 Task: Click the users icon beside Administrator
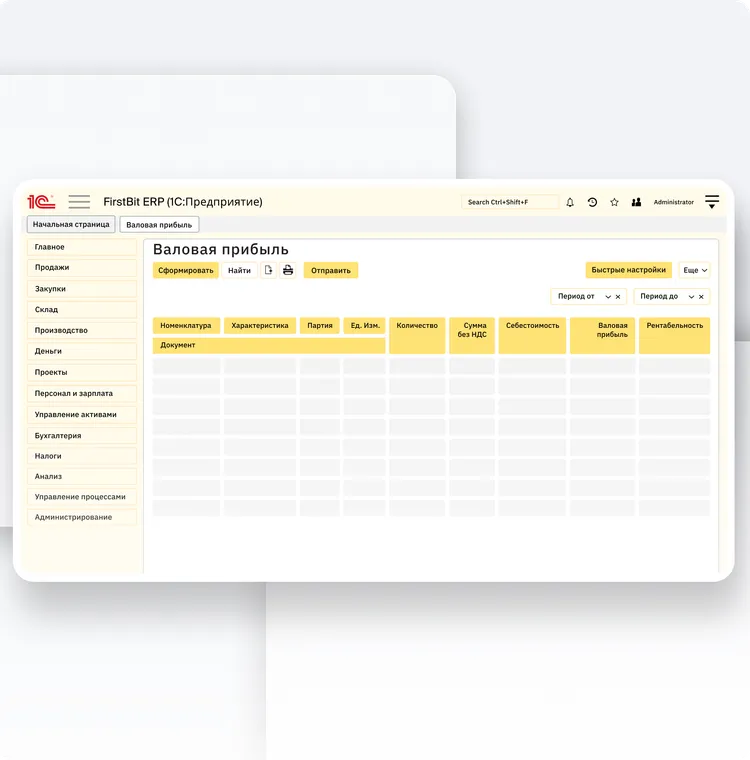[x=636, y=202]
